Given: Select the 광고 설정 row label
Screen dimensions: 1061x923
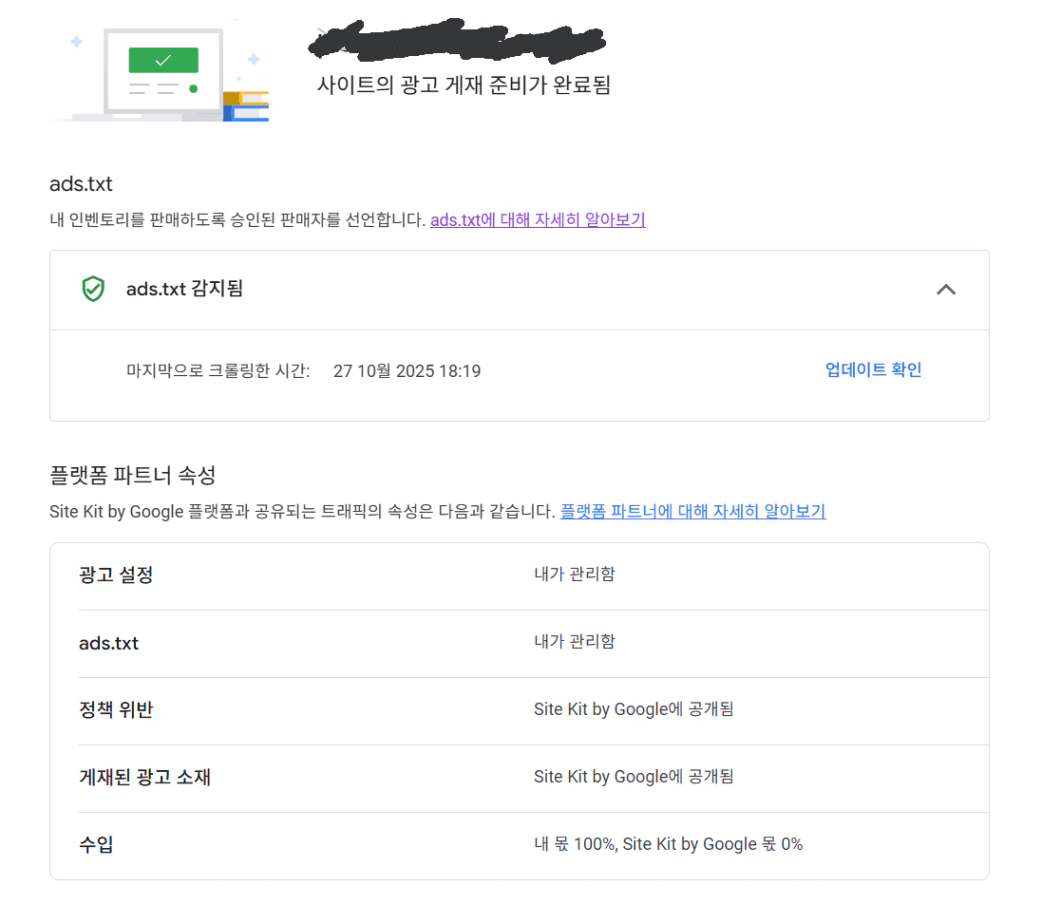Looking at the screenshot, I should 116,576.
